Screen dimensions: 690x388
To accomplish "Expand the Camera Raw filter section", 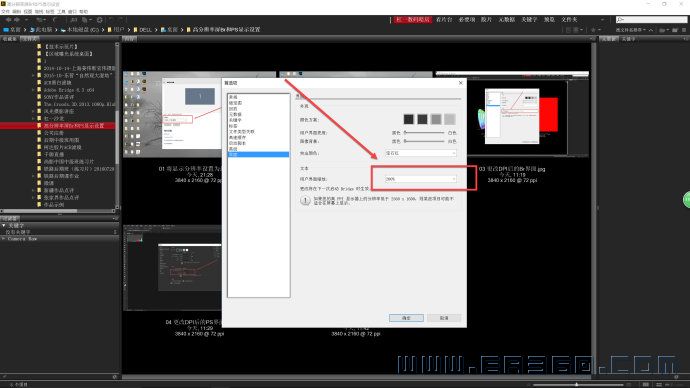I will (x=4, y=239).
